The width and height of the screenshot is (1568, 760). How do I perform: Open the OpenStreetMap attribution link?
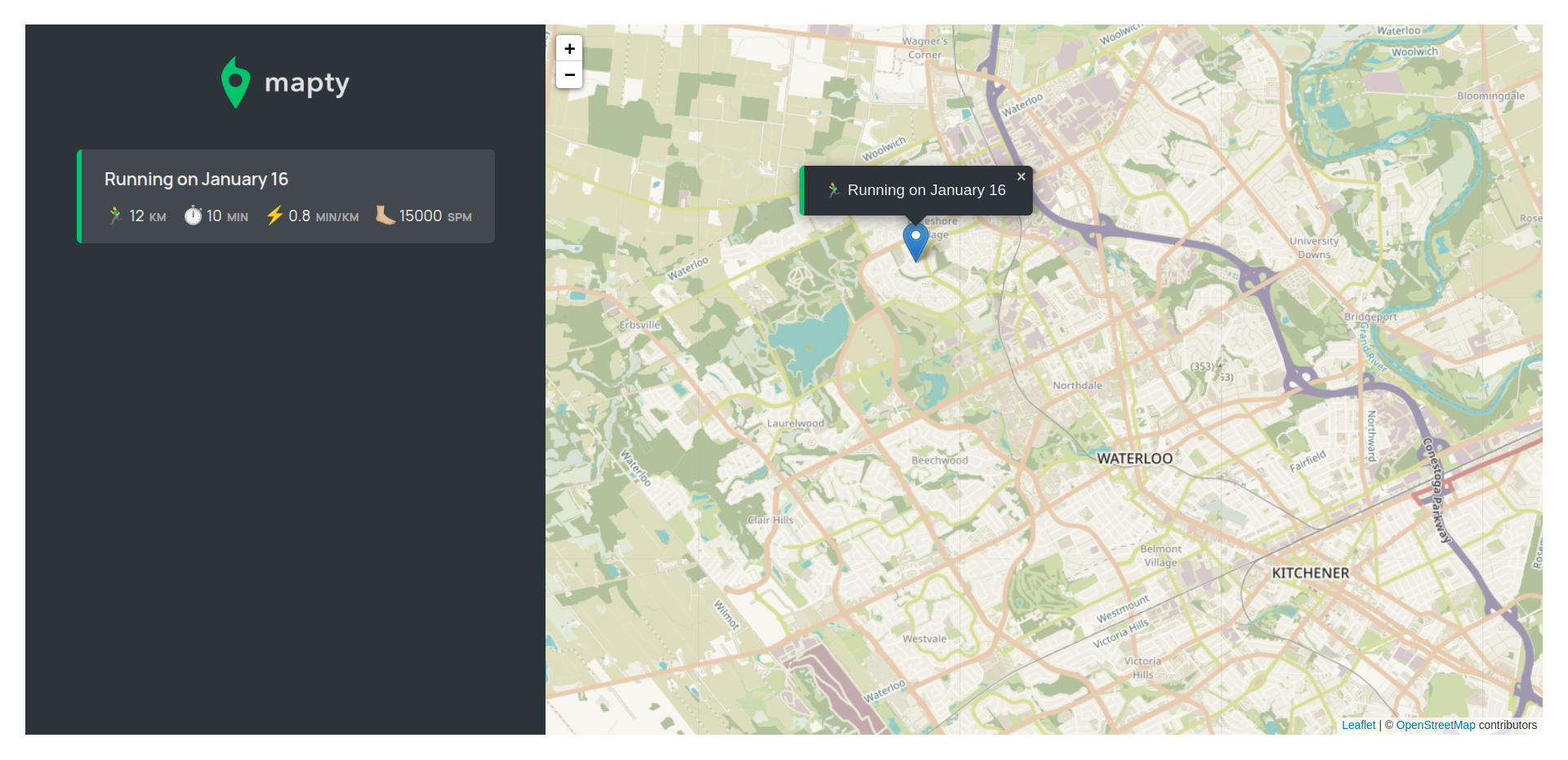coord(1436,725)
